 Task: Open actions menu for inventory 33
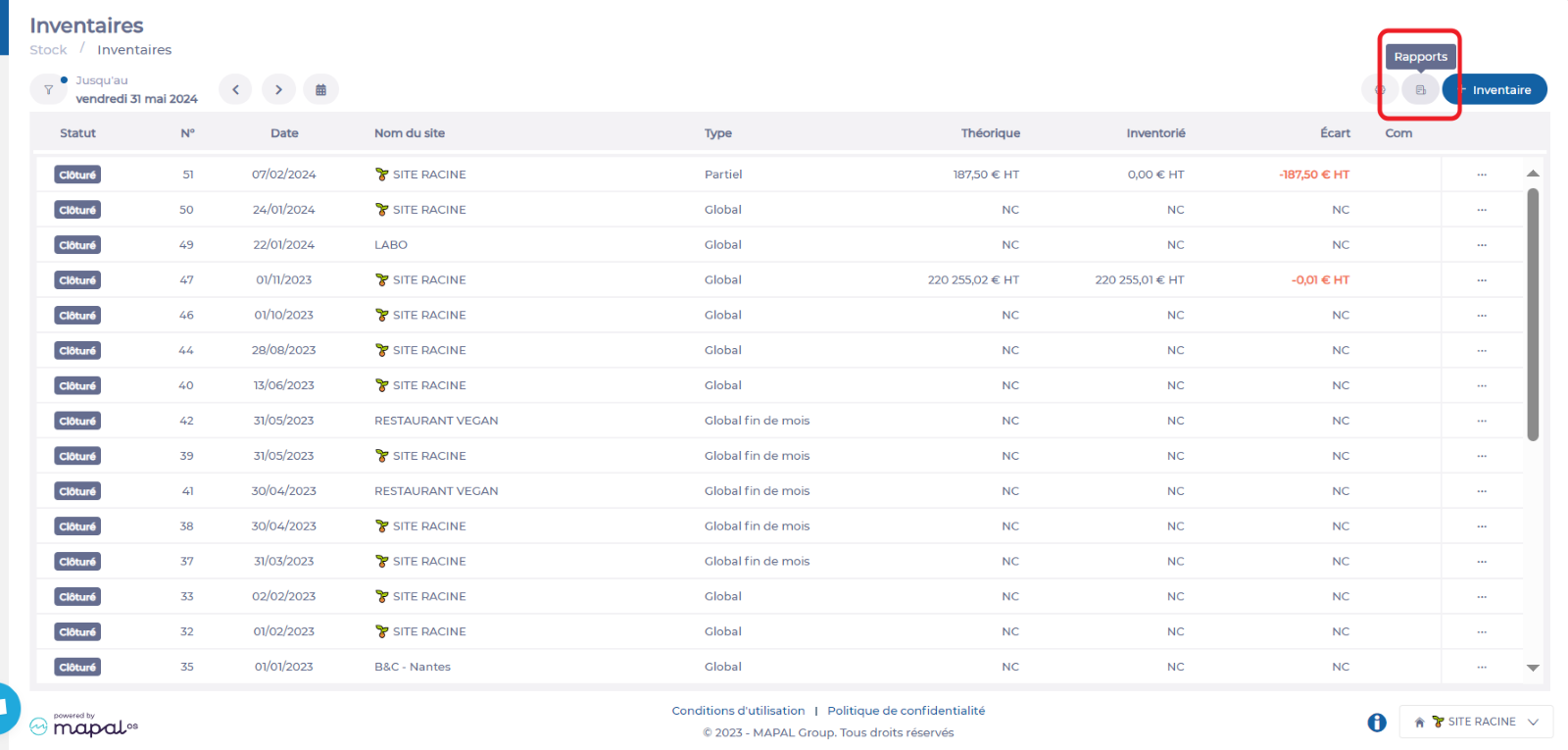click(1482, 597)
